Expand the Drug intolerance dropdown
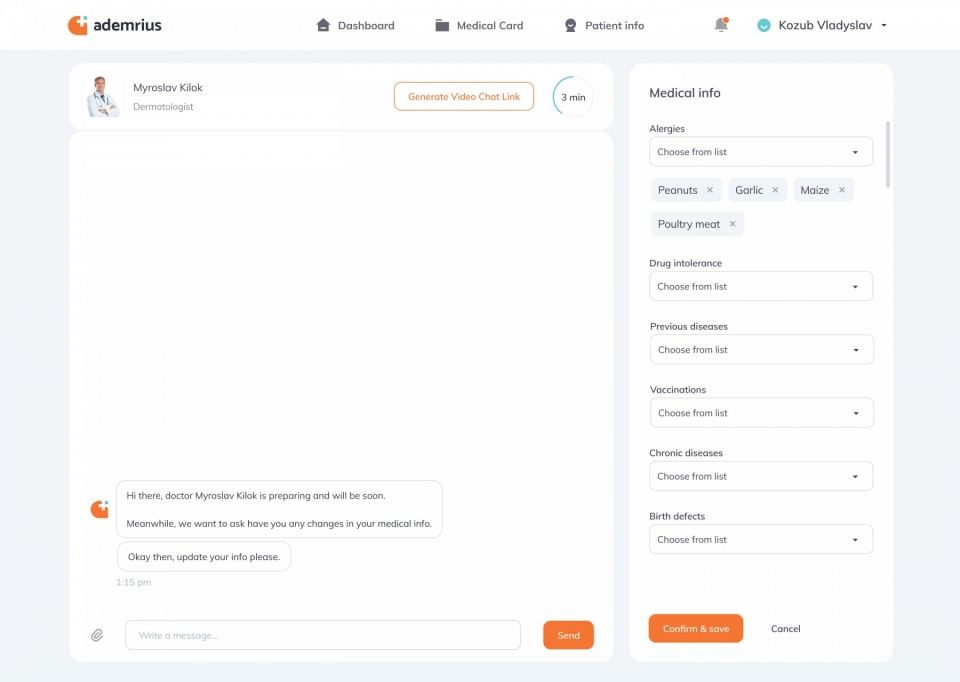This screenshot has width=960, height=682. tap(760, 286)
